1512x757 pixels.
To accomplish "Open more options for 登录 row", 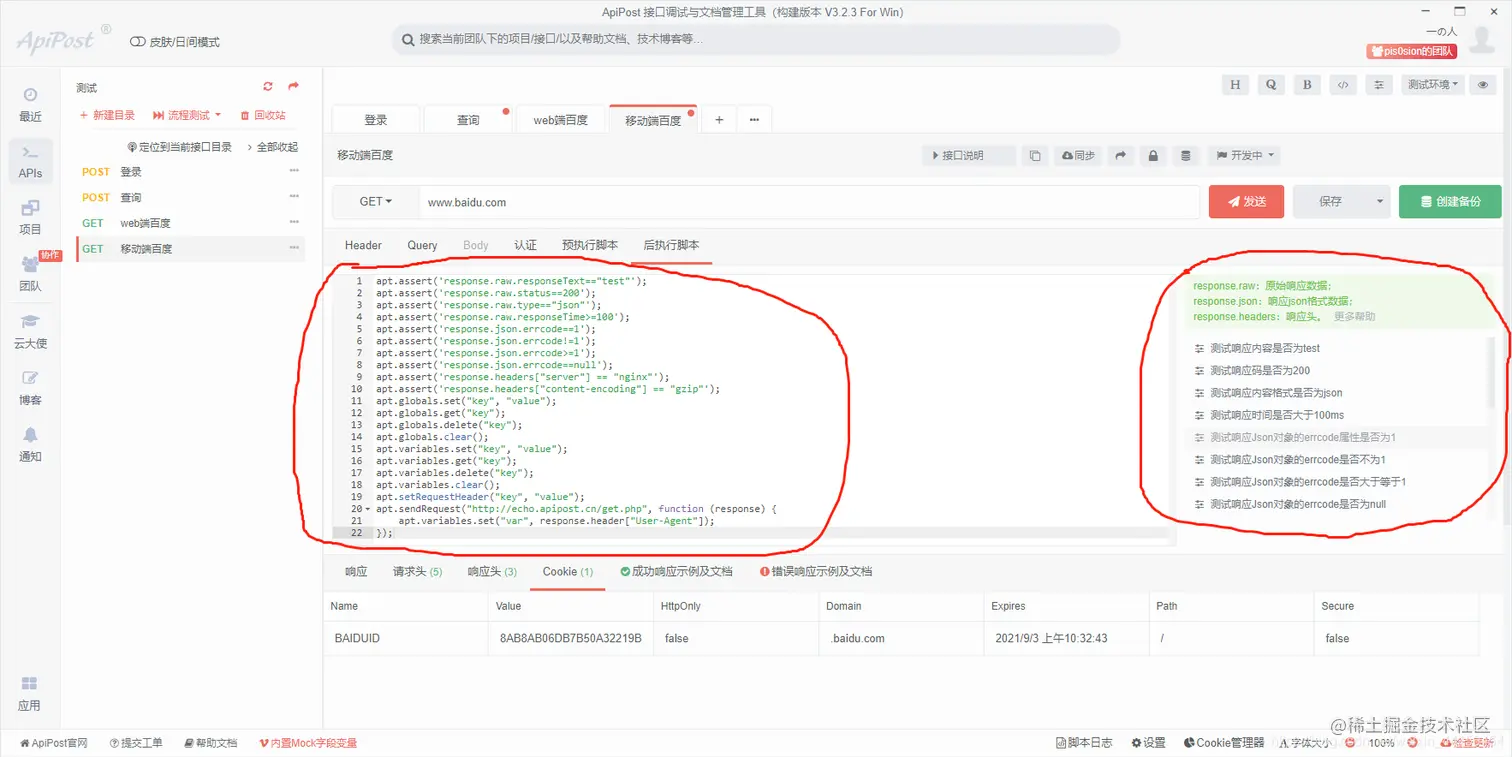I will coord(294,171).
